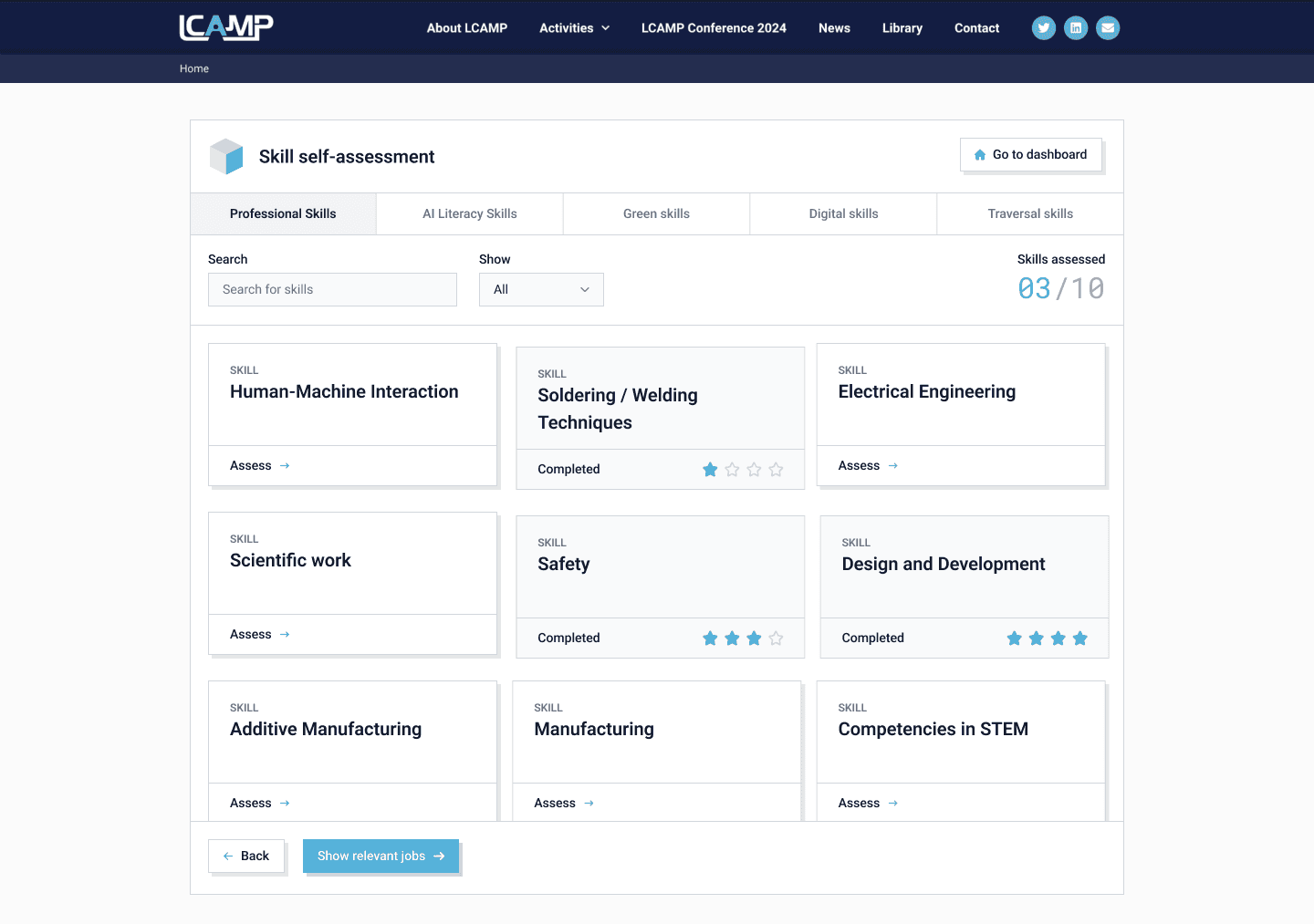Open the Library page
This screenshot has height=924, width=1314.
[x=902, y=28]
